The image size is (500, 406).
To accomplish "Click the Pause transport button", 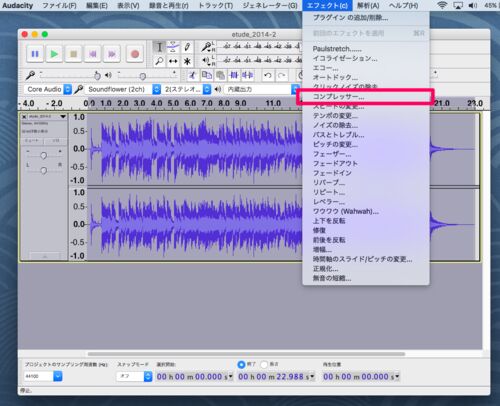I will [x=35, y=54].
